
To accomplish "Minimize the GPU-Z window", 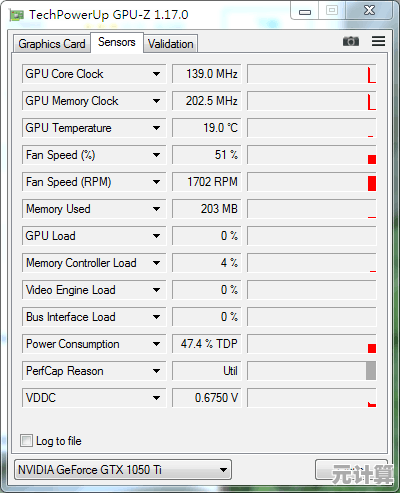I will [305, 11].
